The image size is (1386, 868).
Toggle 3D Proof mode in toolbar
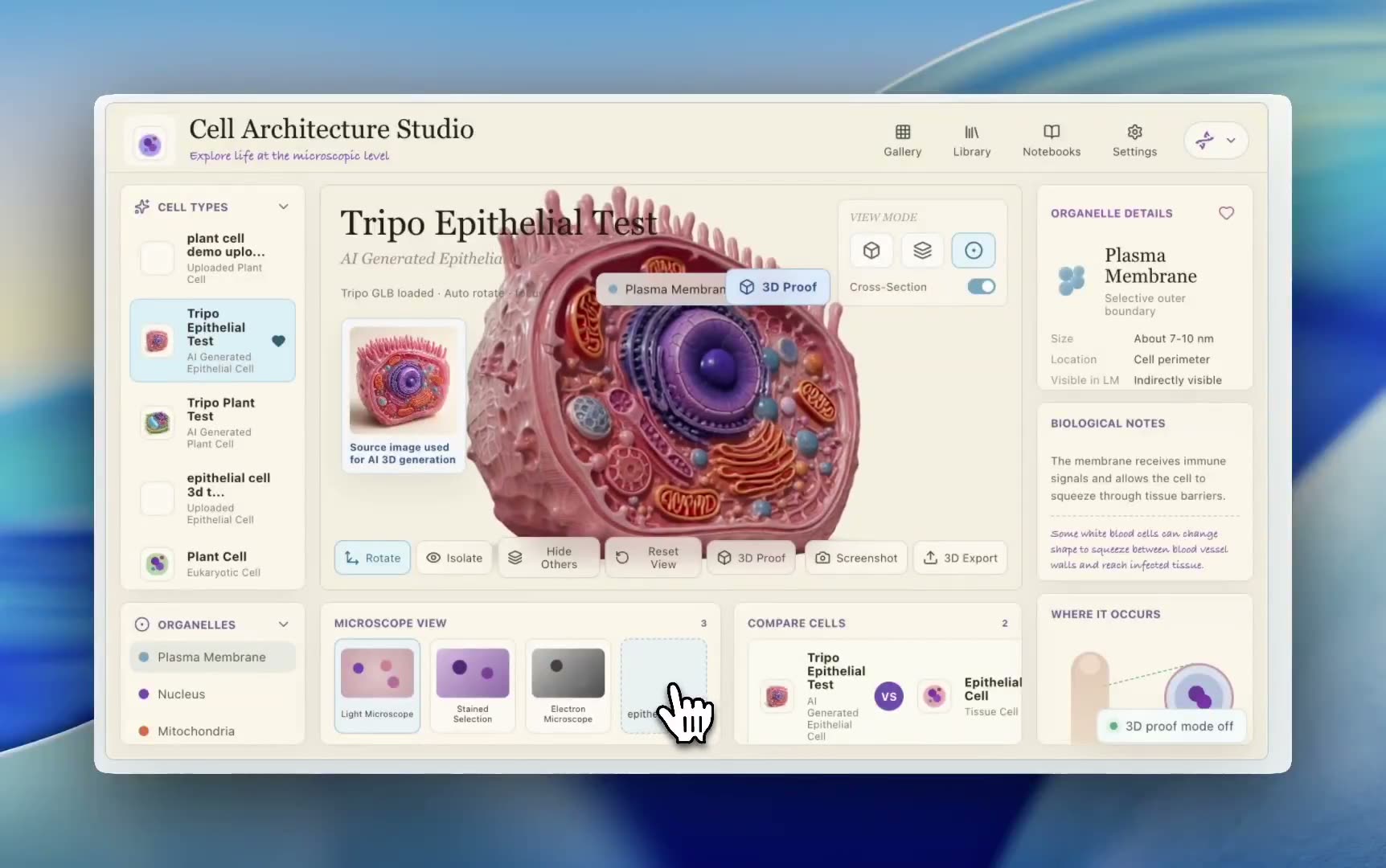click(751, 558)
